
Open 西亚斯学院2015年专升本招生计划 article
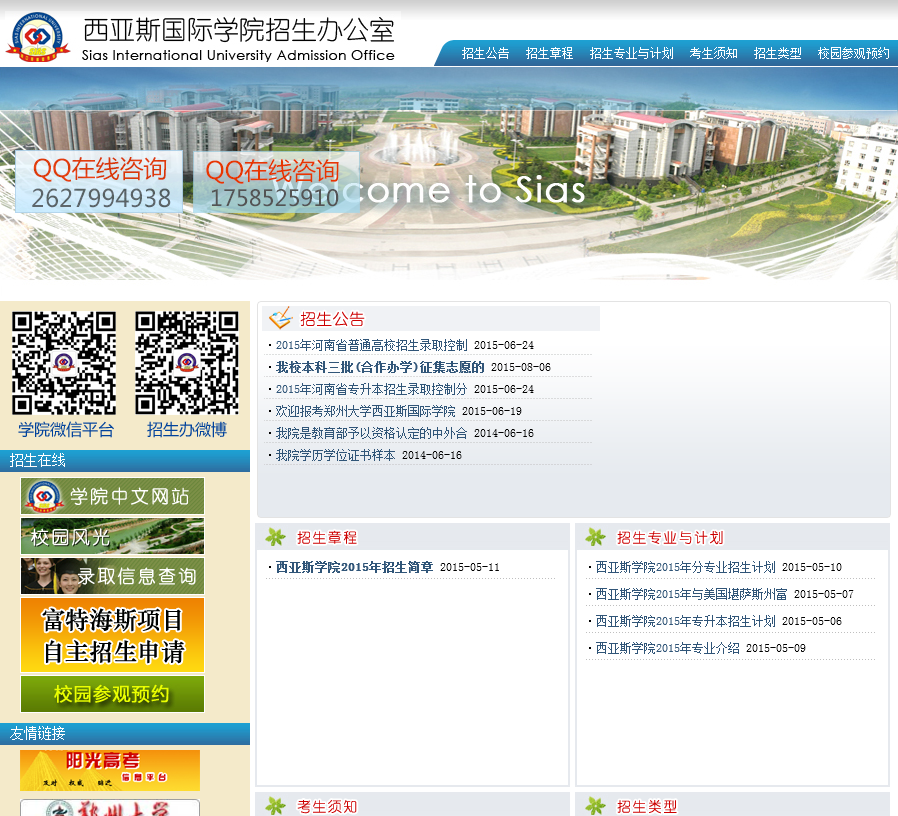click(x=686, y=621)
